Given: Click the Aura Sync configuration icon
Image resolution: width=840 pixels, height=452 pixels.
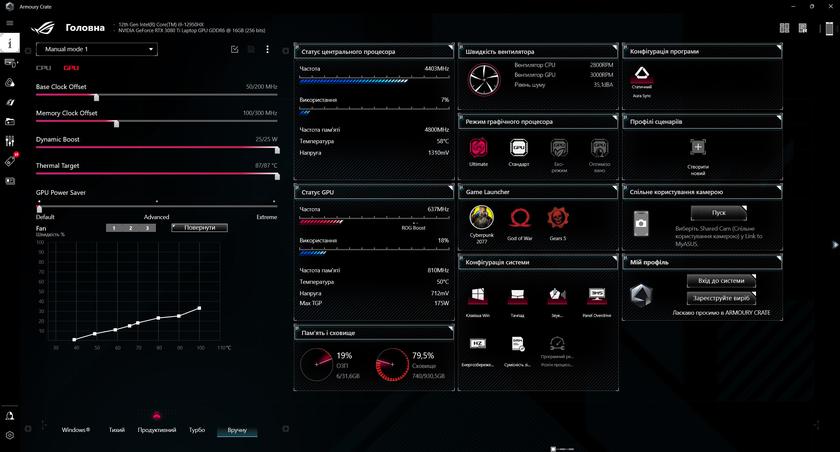Looking at the screenshot, I should (642, 76).
